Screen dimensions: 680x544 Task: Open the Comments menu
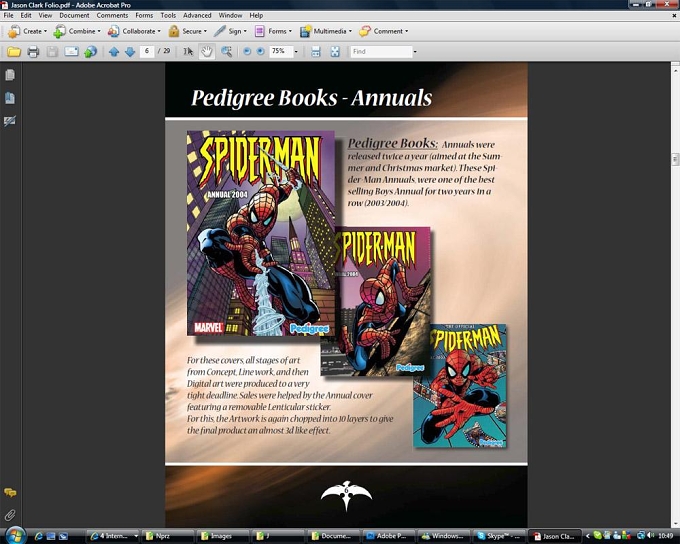(112, 15)
